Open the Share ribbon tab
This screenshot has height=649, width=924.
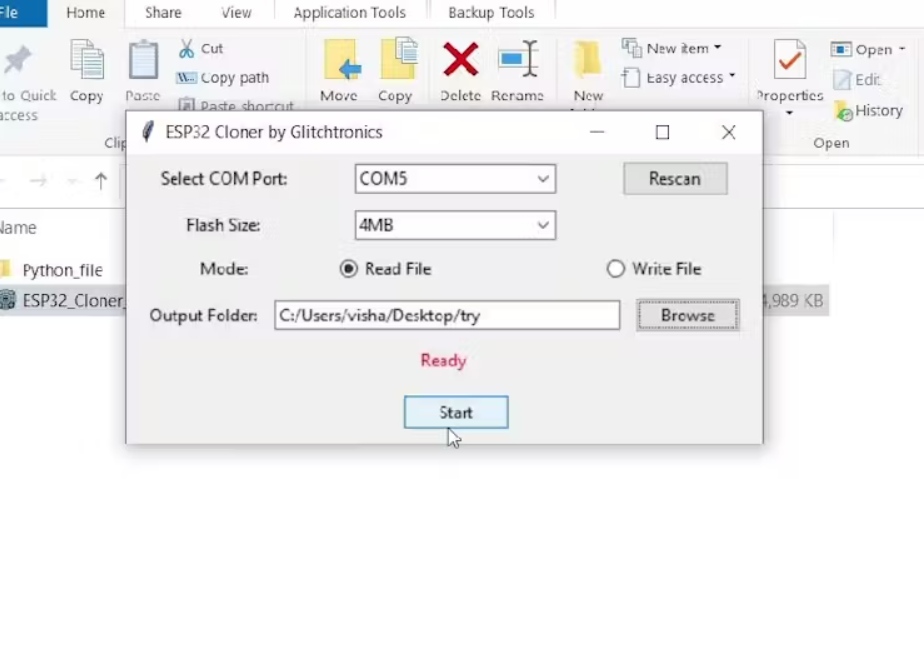163,12
